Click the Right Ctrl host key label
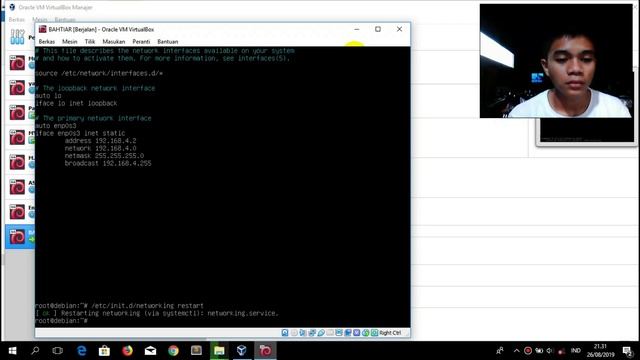Screen dimensions: 640x360 point(390,333)
